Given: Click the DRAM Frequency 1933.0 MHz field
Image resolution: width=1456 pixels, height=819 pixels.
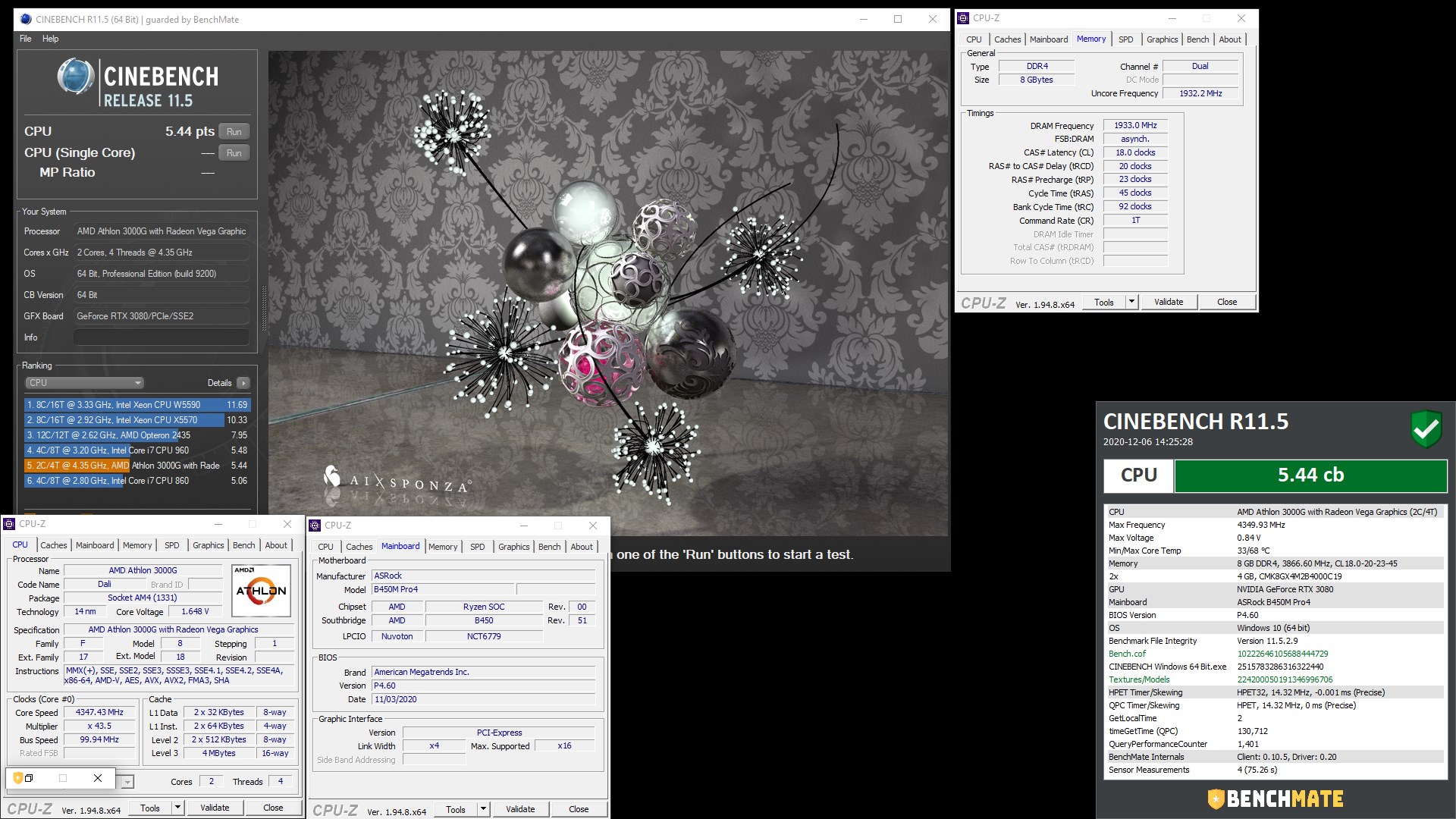Looking at the screenshot, I should coord(1135,126).
